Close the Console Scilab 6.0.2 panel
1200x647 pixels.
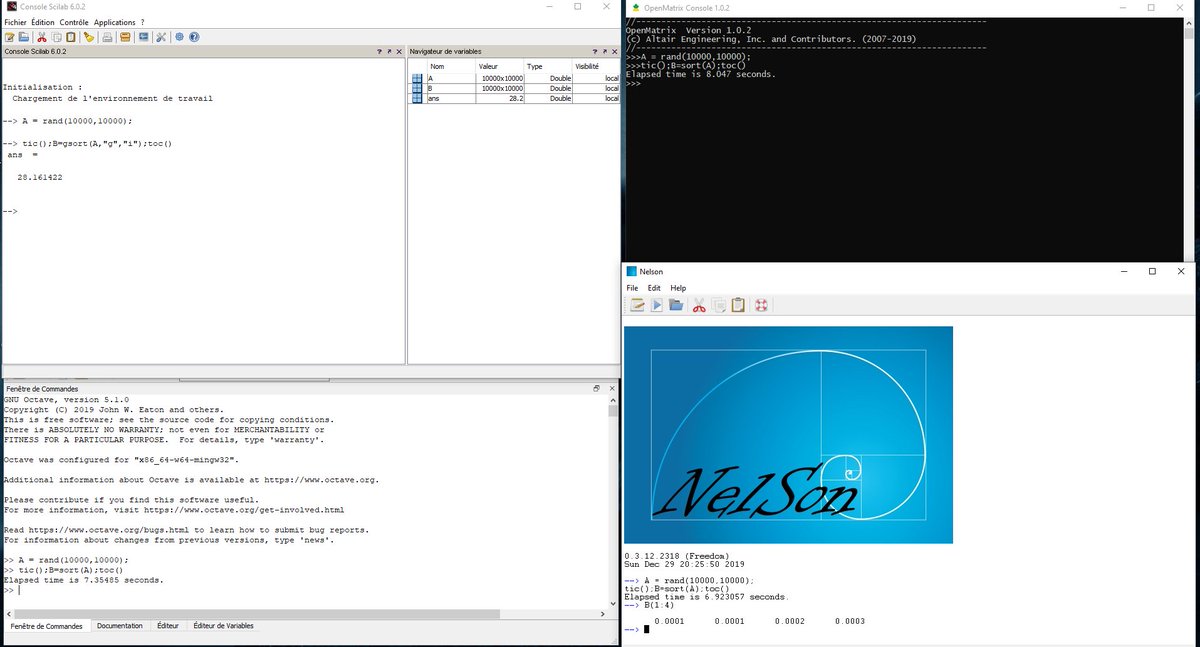[398, 52]
